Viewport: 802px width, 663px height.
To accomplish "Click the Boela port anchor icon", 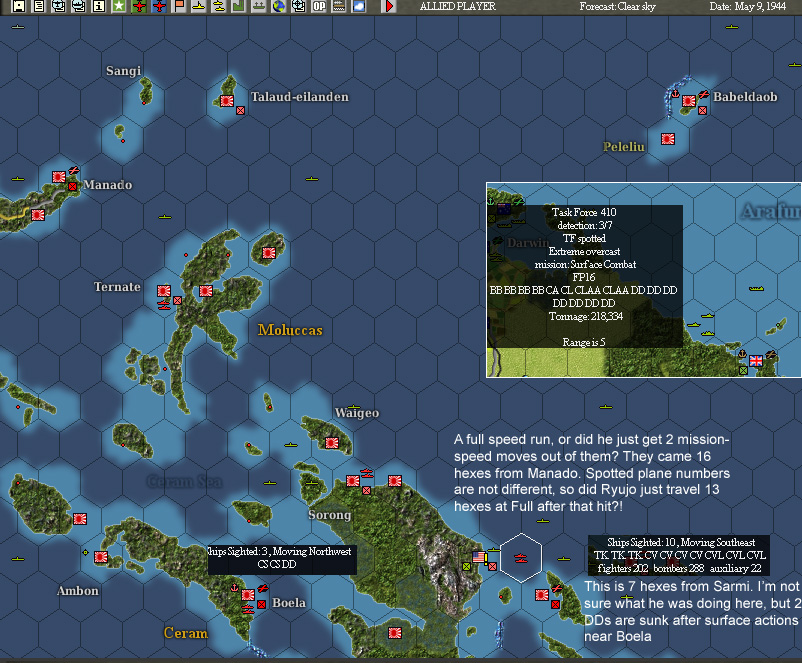I will [x=235, y=587].
